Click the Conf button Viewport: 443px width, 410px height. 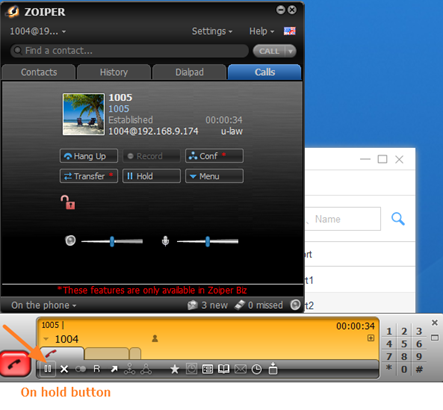214,156
